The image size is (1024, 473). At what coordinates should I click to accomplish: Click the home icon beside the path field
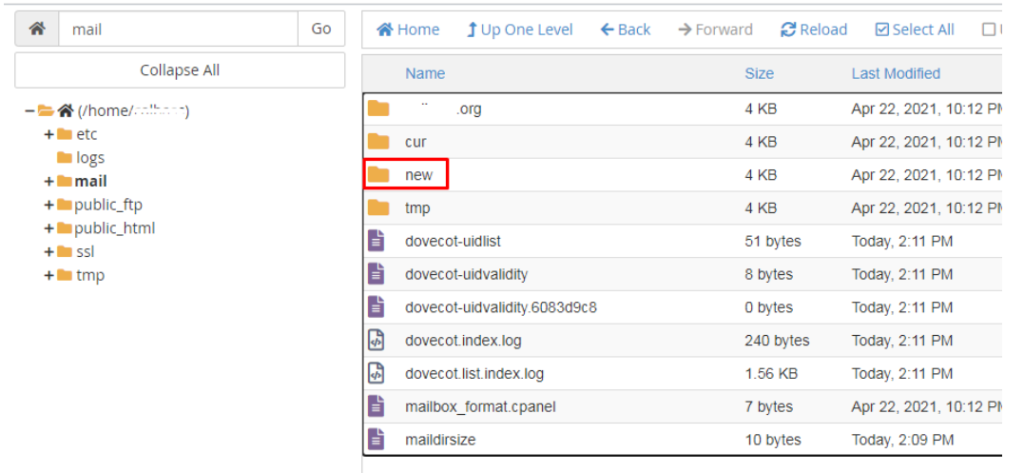(x=37, y=29)
